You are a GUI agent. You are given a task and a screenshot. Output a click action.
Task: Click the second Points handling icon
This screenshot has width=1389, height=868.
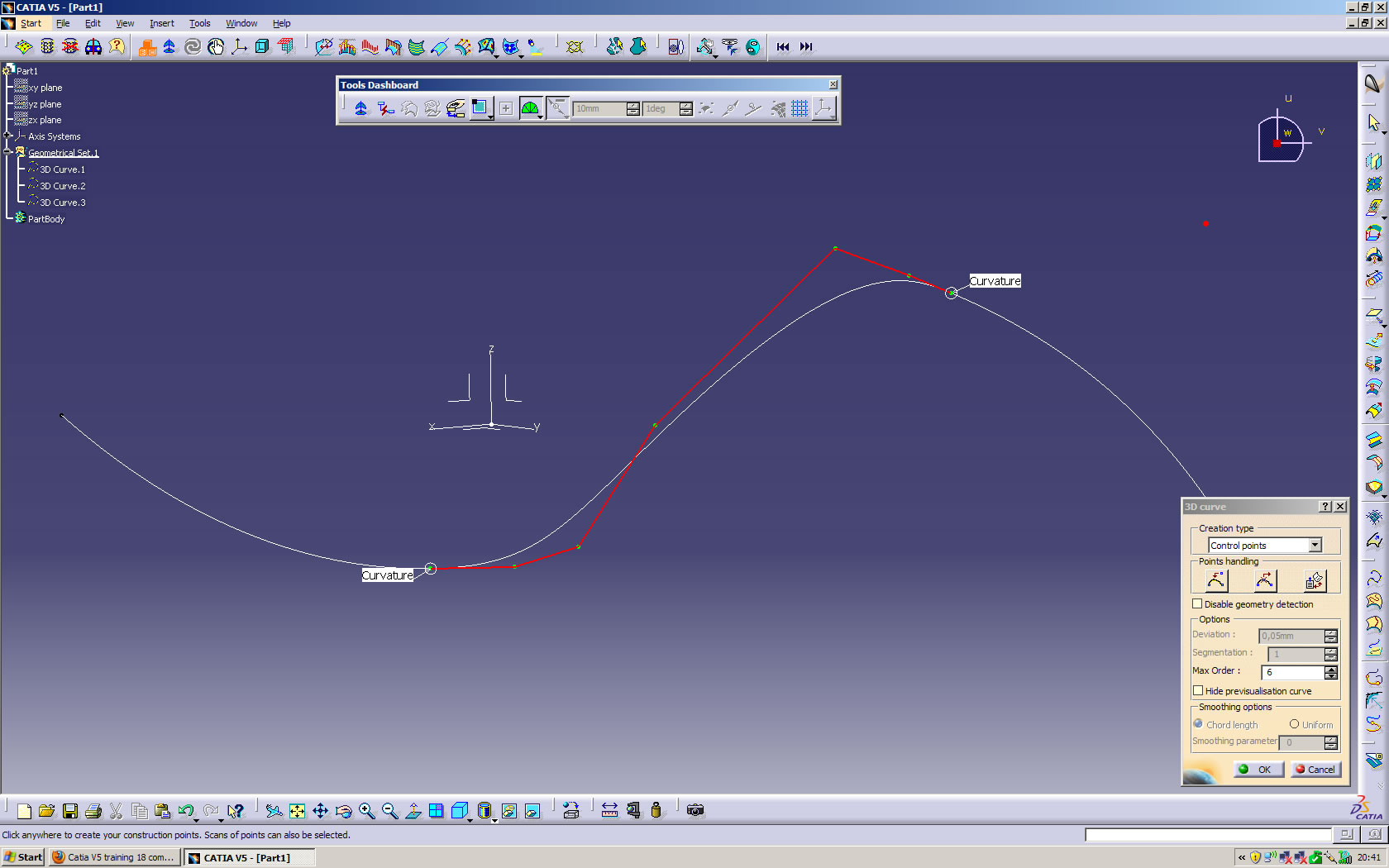click(1265, 580)
